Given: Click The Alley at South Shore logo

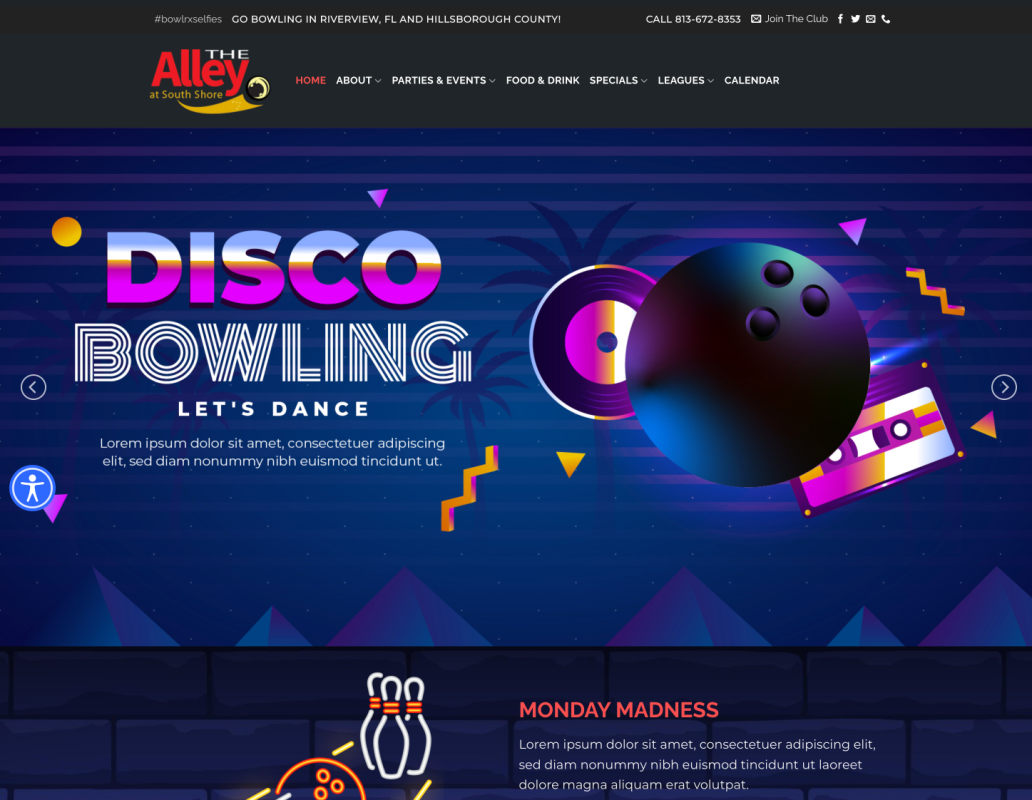Looking at the screenshot, I should tap(209, 80).
